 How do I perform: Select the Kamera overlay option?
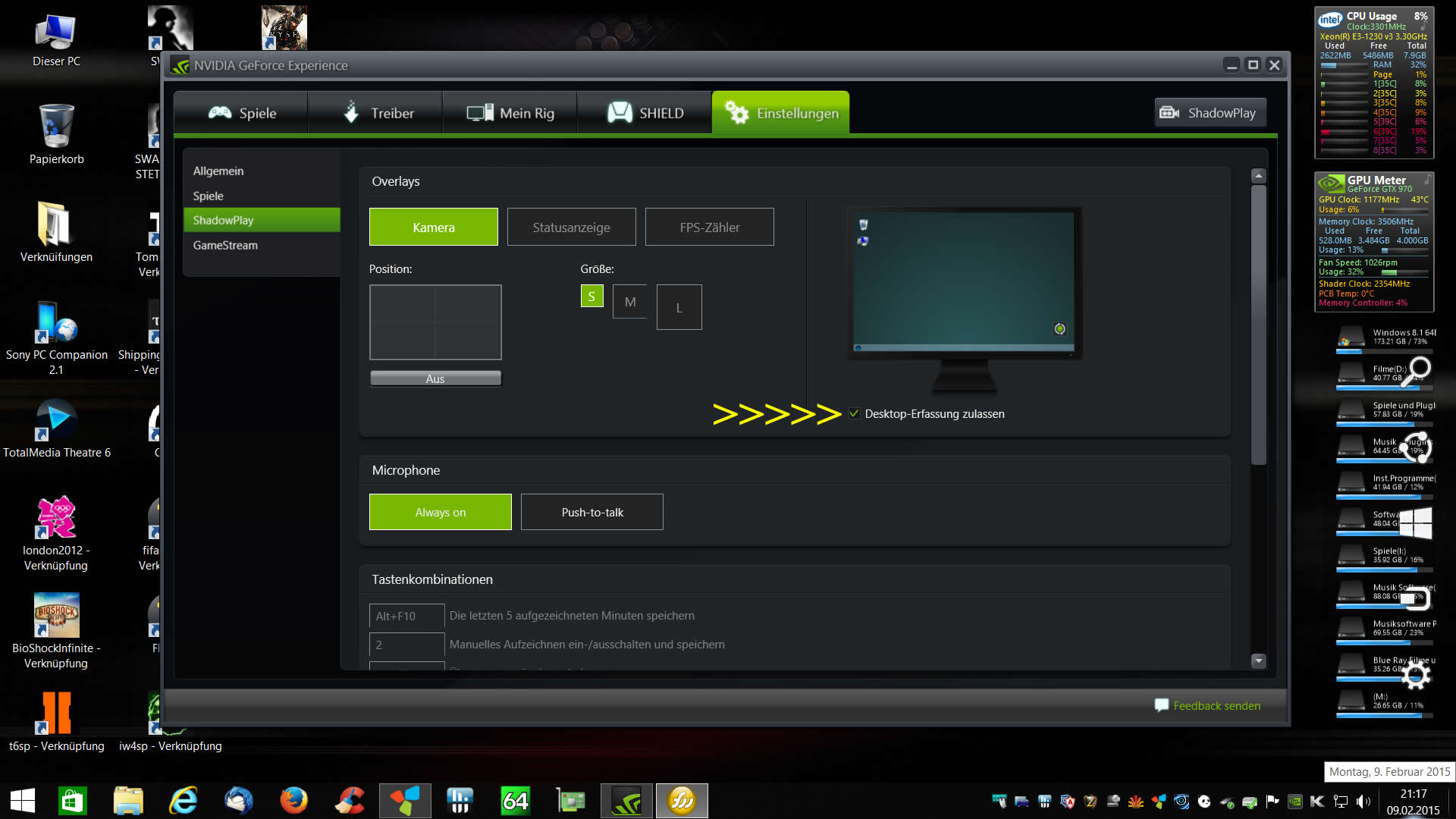click(434, 227)
